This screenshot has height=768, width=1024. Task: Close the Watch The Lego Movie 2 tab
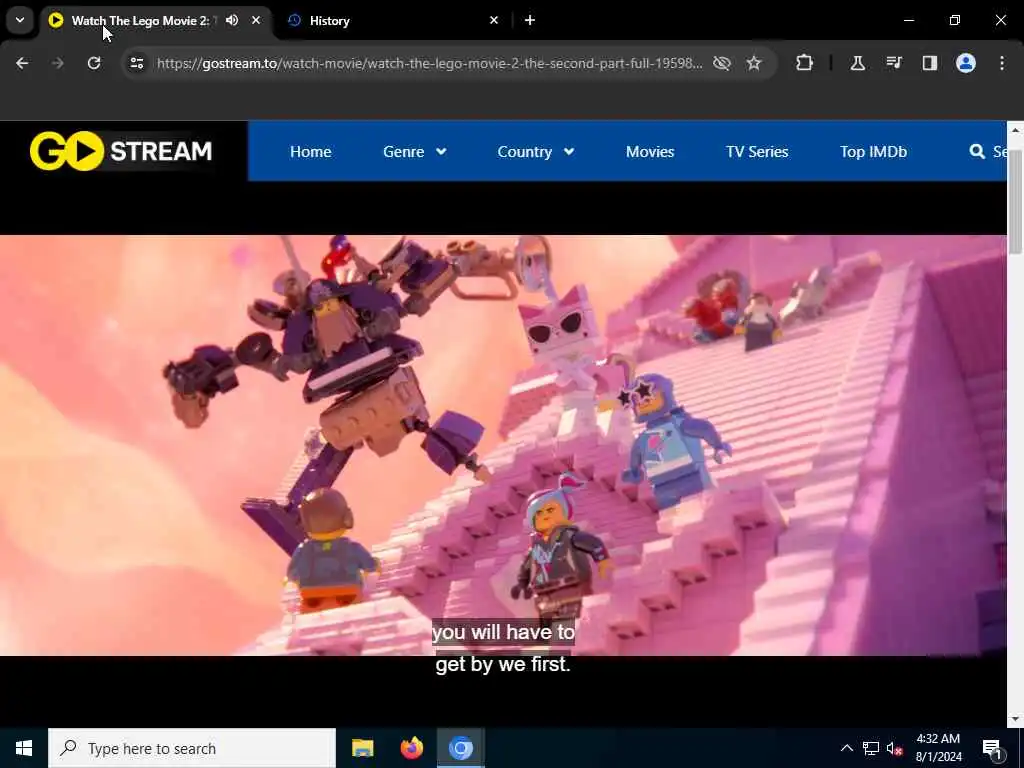click(256, 20)
